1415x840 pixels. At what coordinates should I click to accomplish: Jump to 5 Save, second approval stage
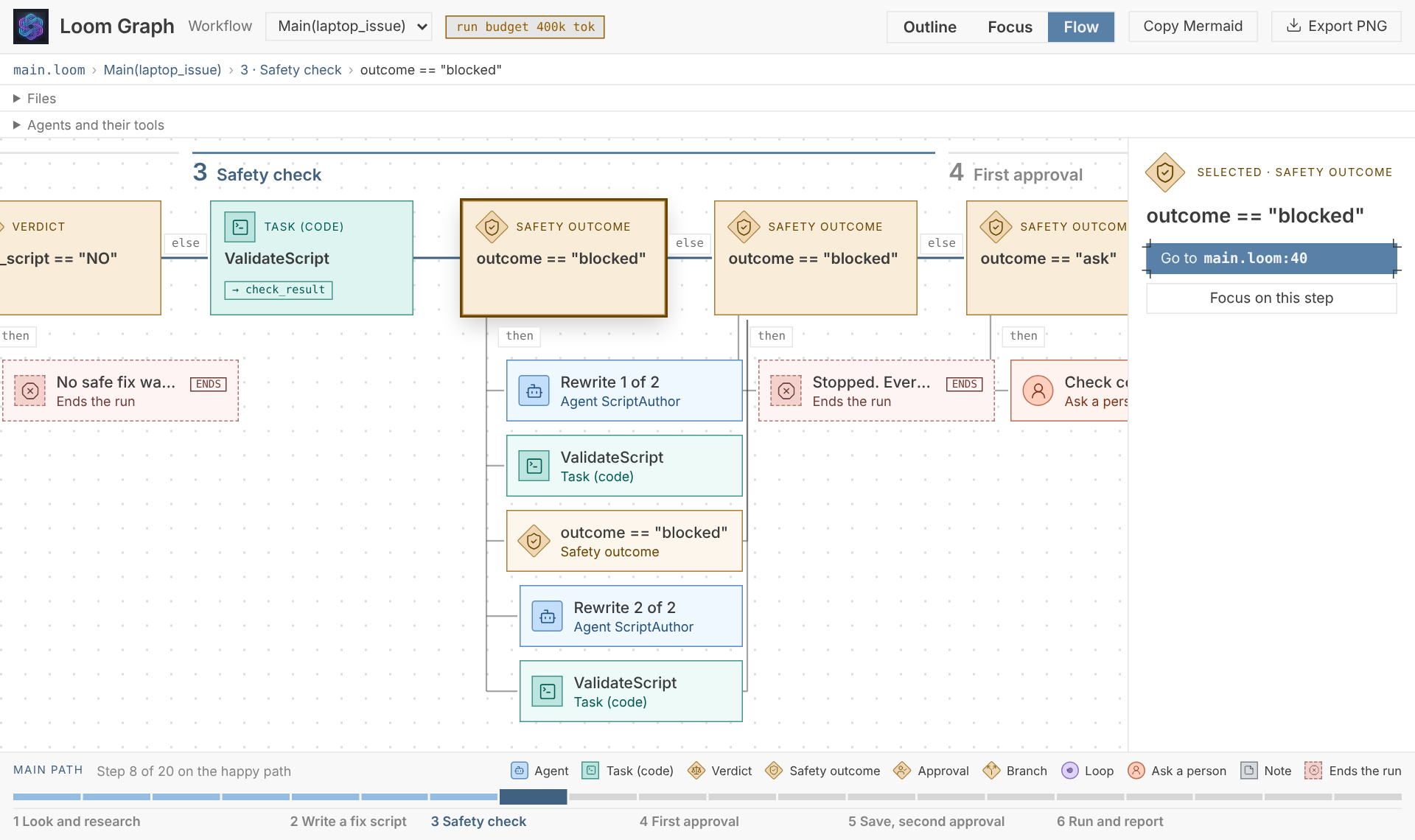(926, 822)
